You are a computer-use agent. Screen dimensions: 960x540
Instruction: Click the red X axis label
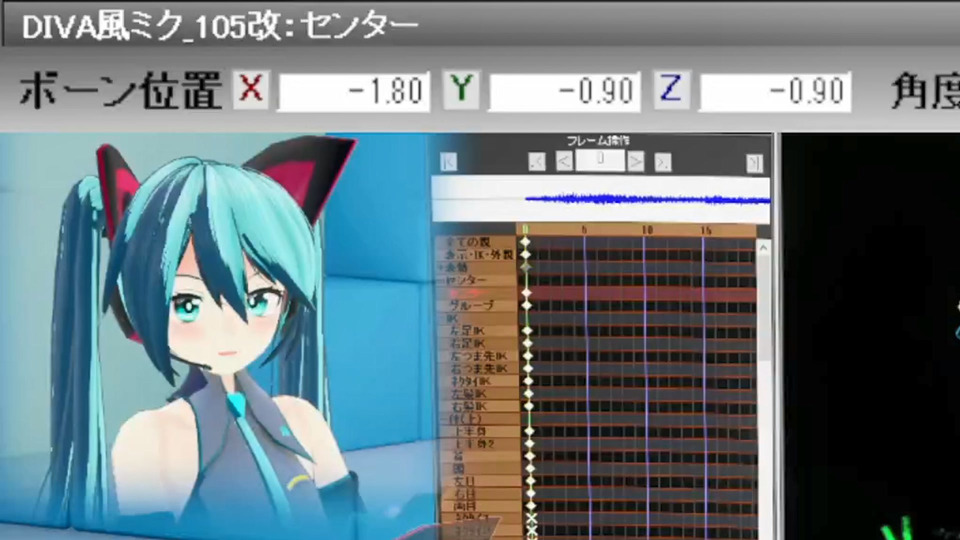(251, 89)
